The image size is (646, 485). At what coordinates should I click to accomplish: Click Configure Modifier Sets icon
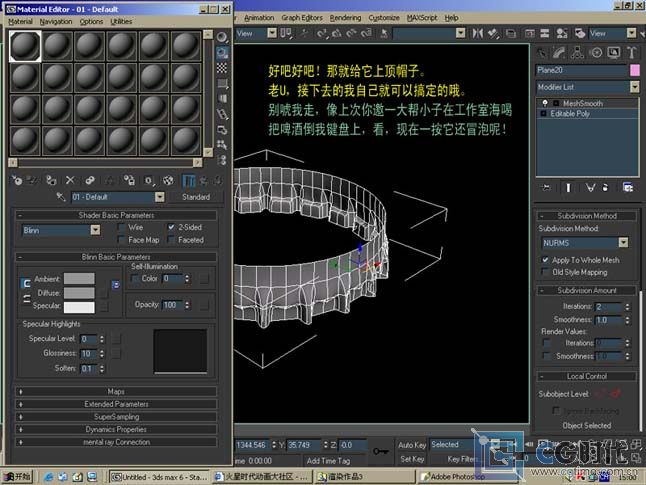628,188
